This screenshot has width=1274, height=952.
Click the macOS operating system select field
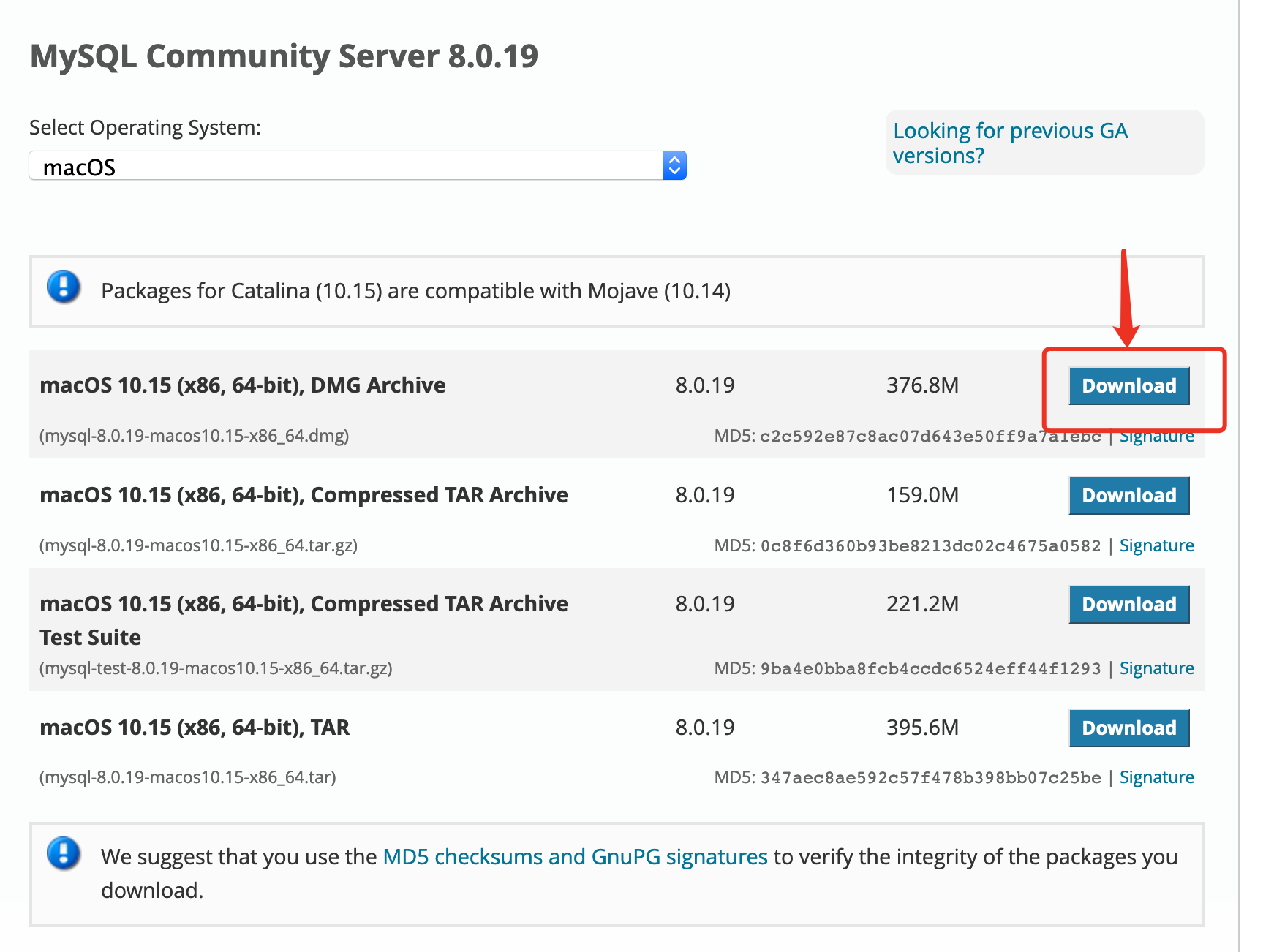[x=345, y=166]
